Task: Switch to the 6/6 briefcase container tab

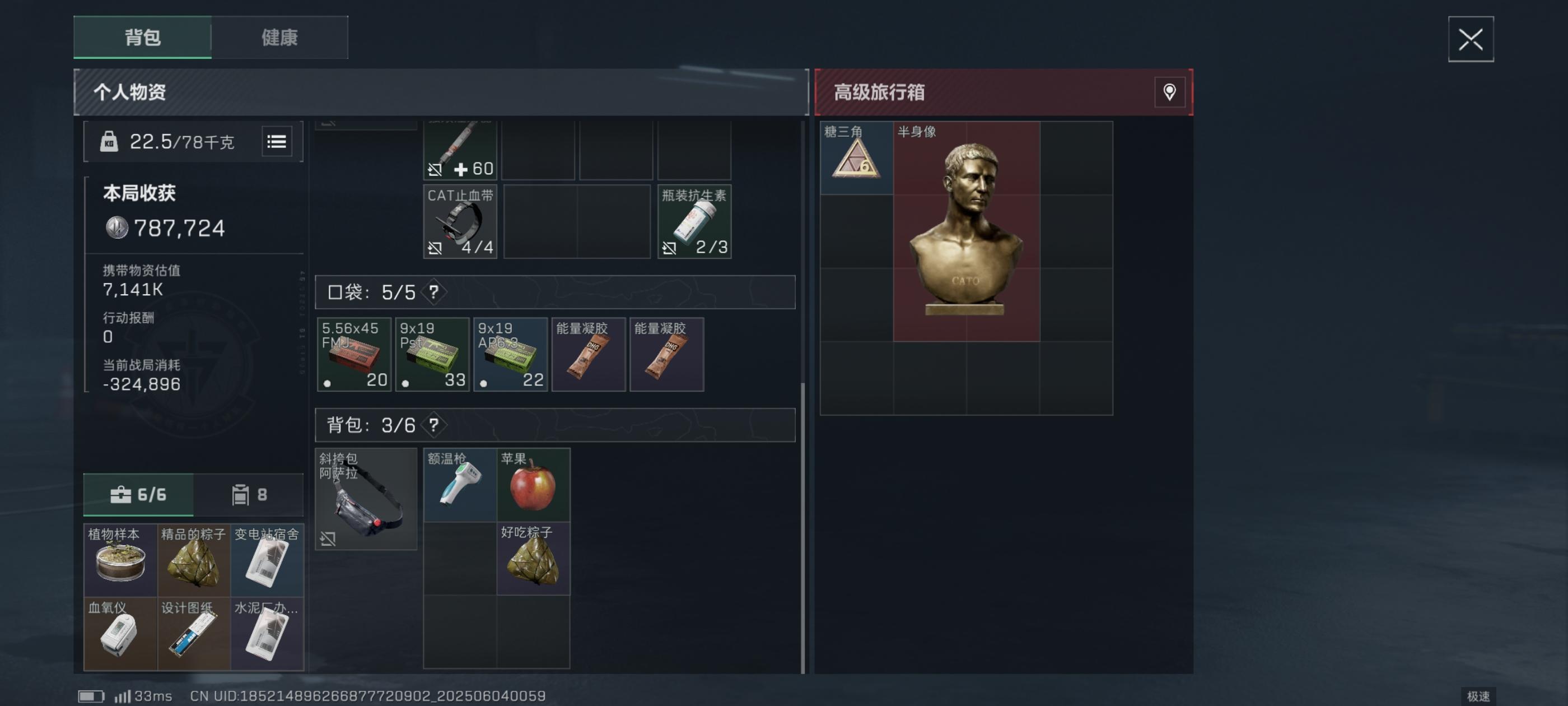Action: [139, 495]
